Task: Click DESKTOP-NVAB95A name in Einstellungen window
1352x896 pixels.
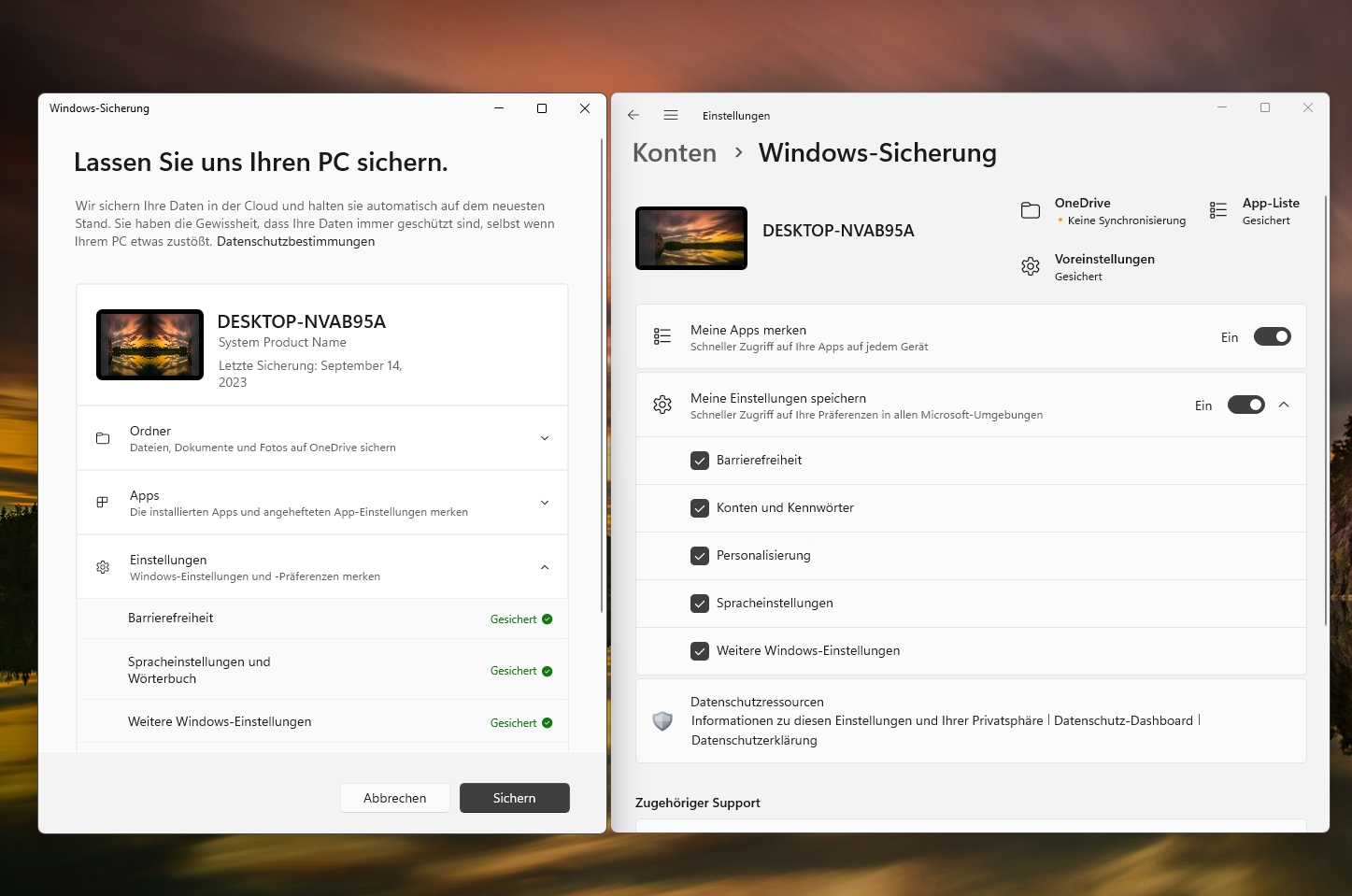Action: coord(838,231)
